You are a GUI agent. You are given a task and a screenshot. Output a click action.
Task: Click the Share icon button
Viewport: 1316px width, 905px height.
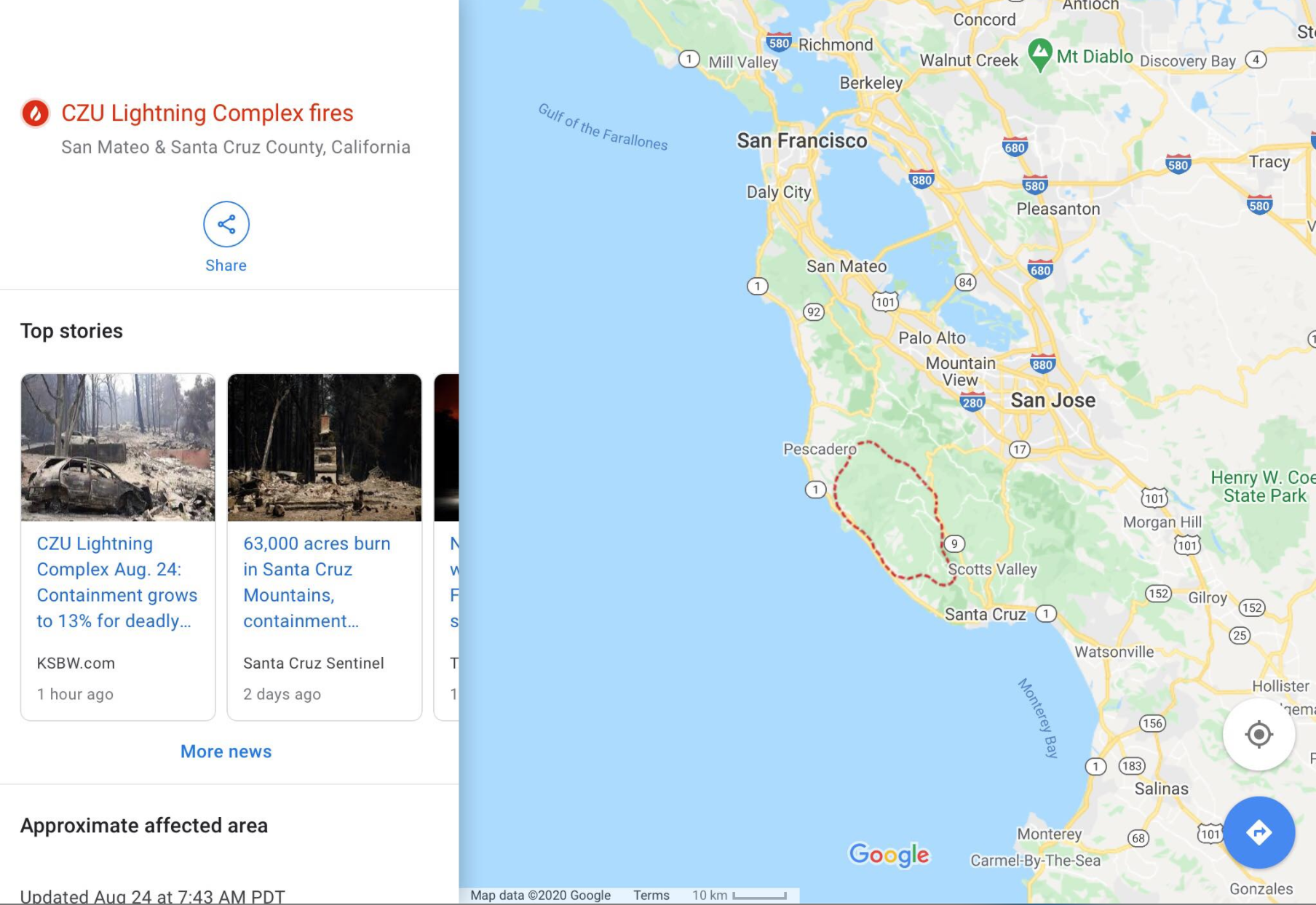(x=226, y=224)
